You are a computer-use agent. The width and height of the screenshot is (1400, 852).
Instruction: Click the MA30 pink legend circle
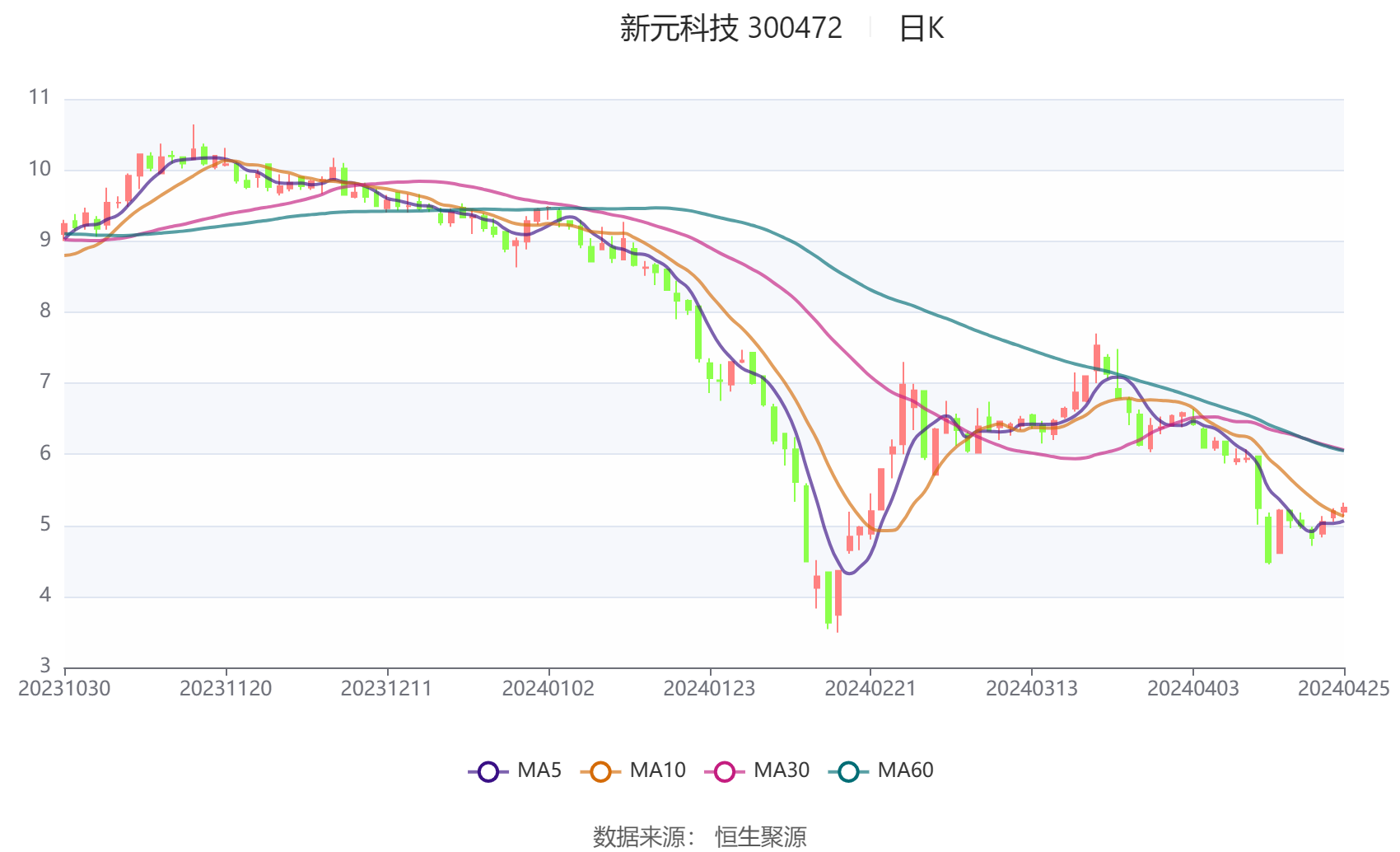[x=725, y=771]
